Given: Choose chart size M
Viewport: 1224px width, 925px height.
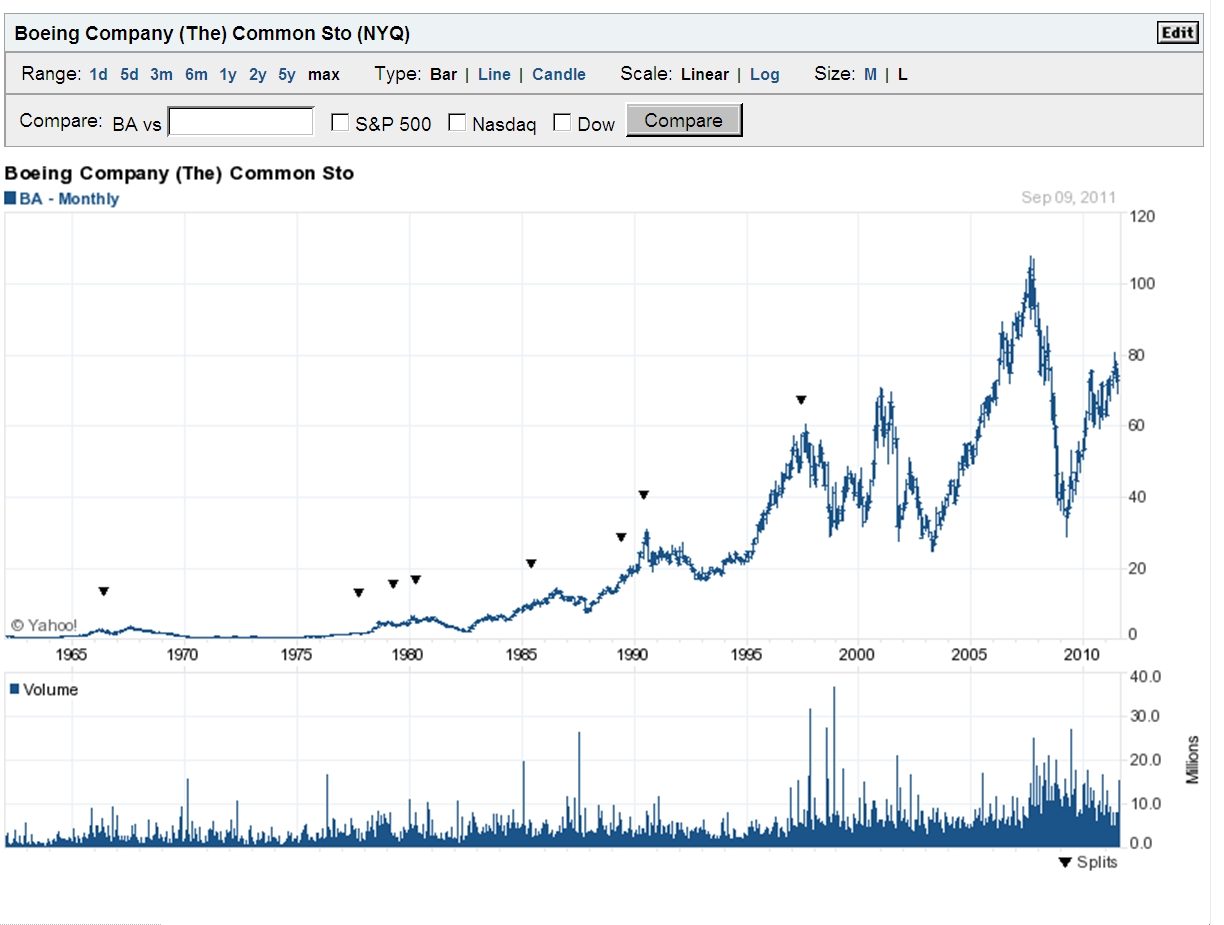Looking at the screenshot, I should [870, 74].
